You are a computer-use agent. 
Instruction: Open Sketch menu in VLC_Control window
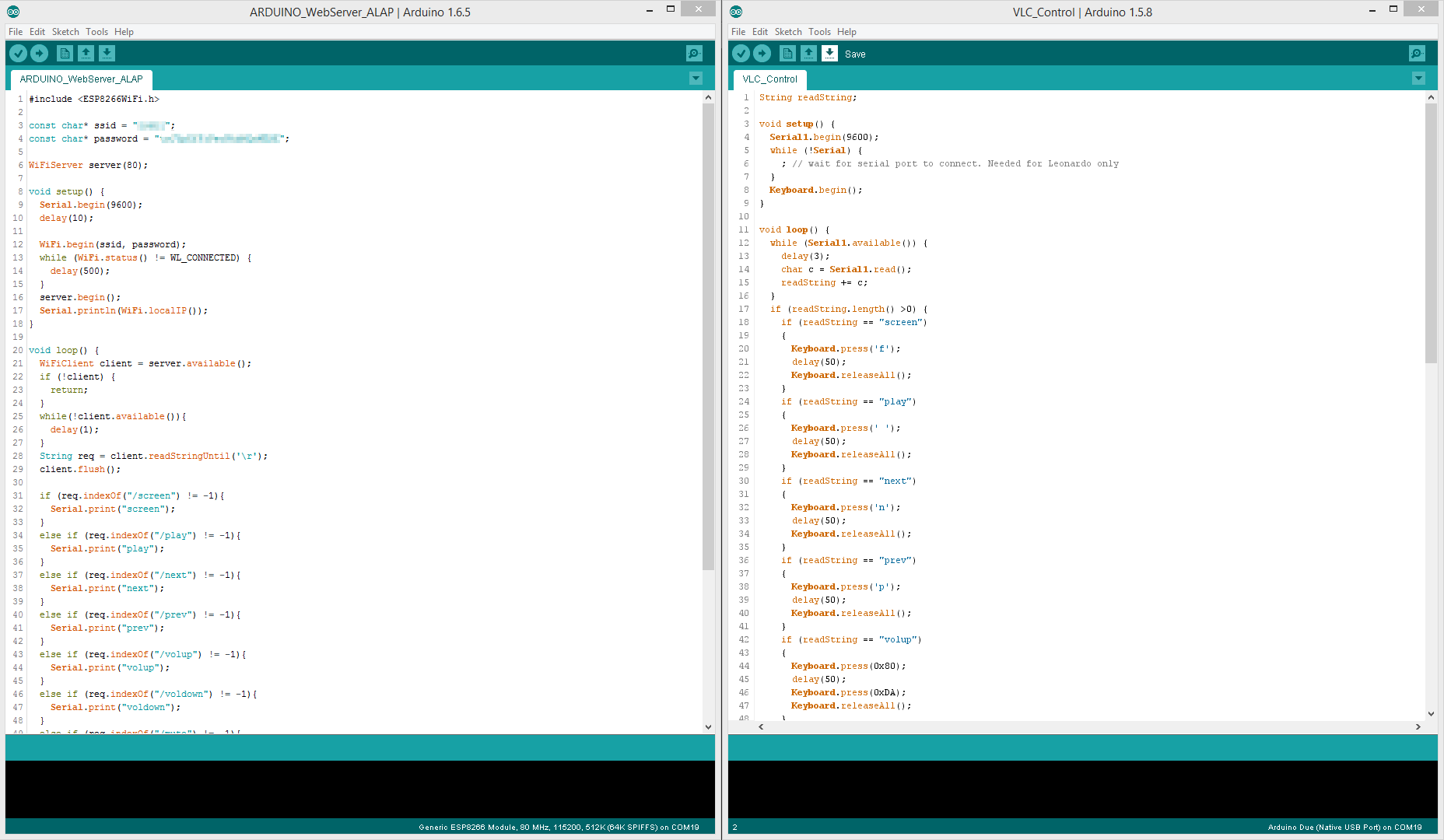point(788,32)
